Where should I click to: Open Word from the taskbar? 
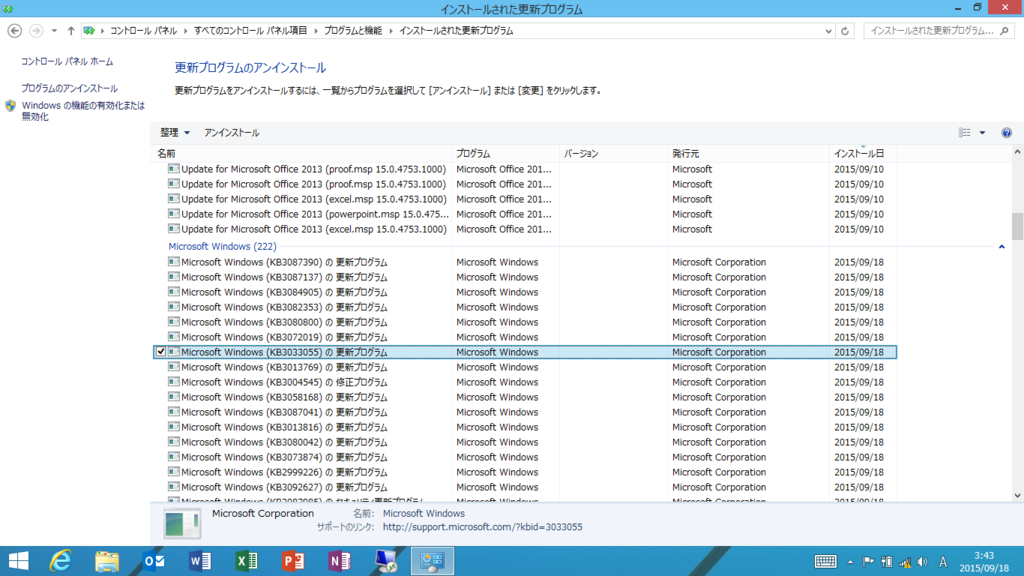tap(200, 561)
